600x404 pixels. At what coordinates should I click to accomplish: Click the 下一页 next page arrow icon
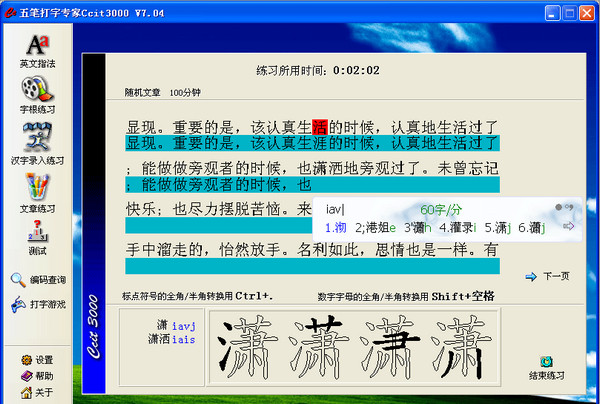click(531, 277)
